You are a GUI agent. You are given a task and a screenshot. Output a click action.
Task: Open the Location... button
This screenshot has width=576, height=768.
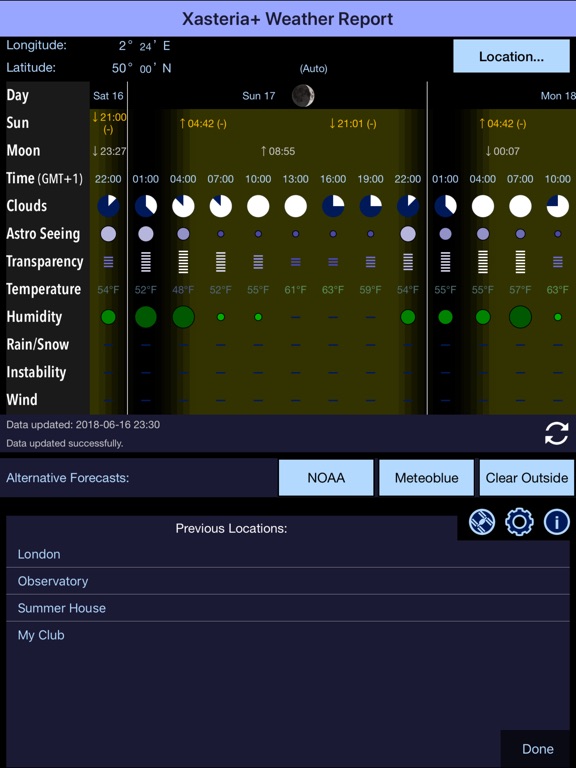coord(511,56)
